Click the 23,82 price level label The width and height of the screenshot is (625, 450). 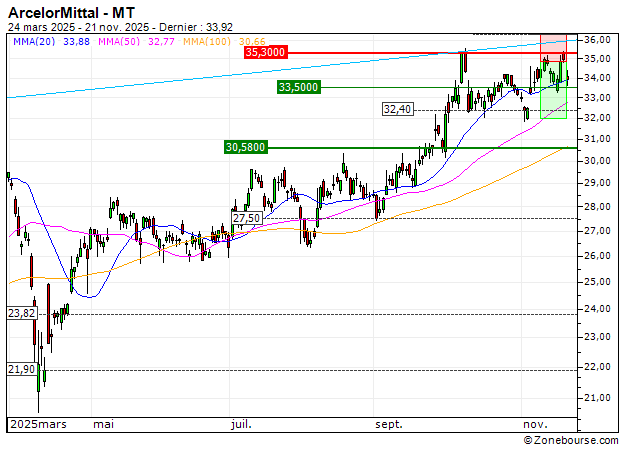21,313
